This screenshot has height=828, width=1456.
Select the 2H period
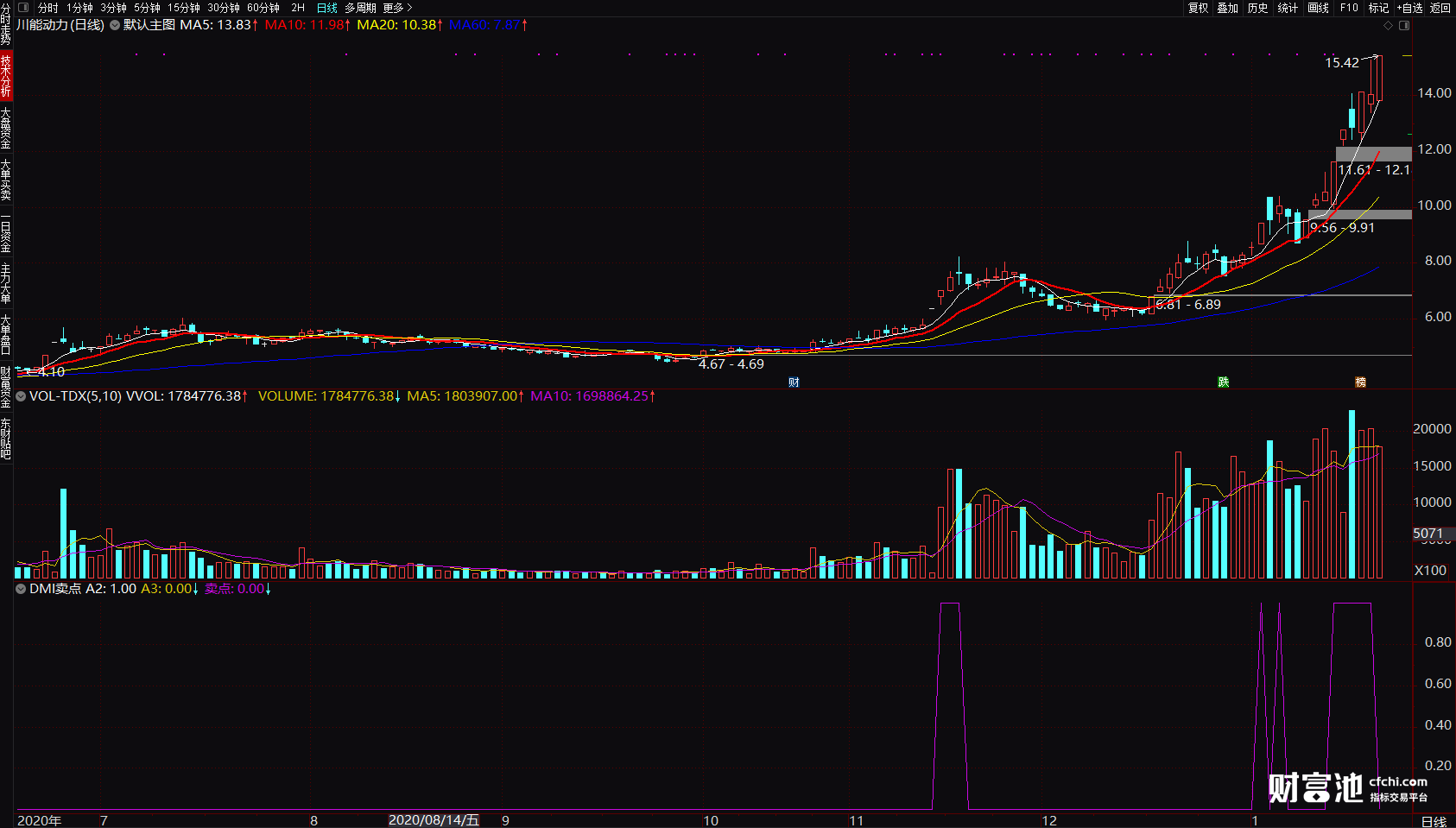click(298, 8)
